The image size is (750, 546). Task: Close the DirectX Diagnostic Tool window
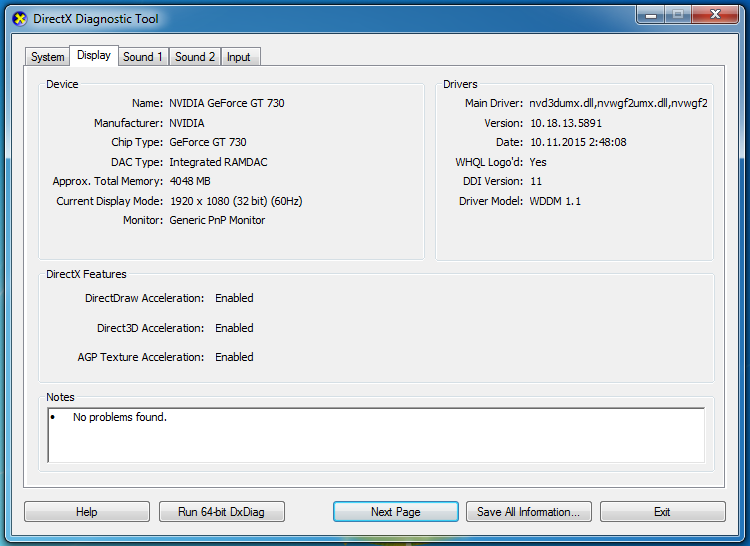click(715, 15)
